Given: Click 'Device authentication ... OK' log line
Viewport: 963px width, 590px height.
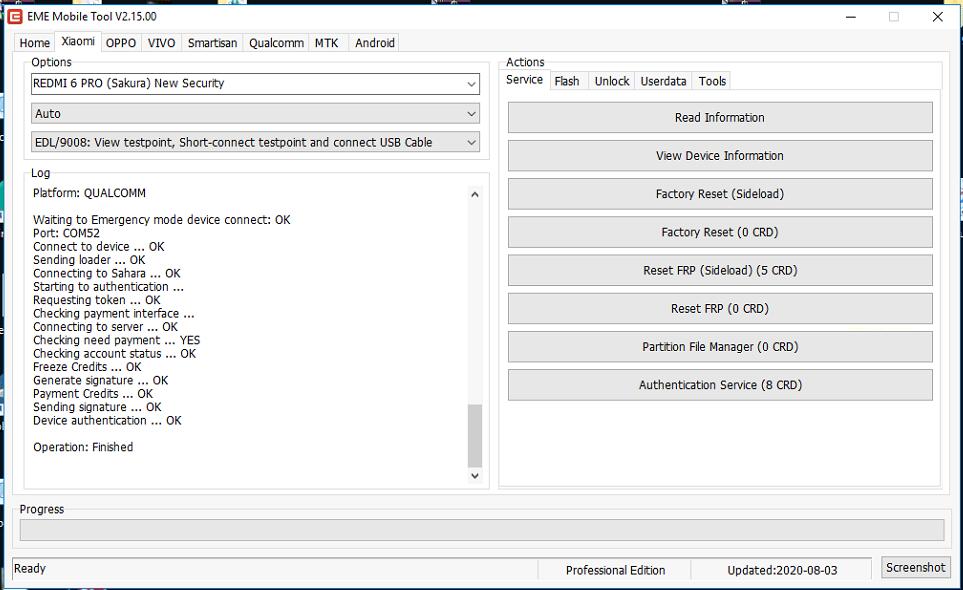Looking at the screenshot, I should tap(107, 421).
